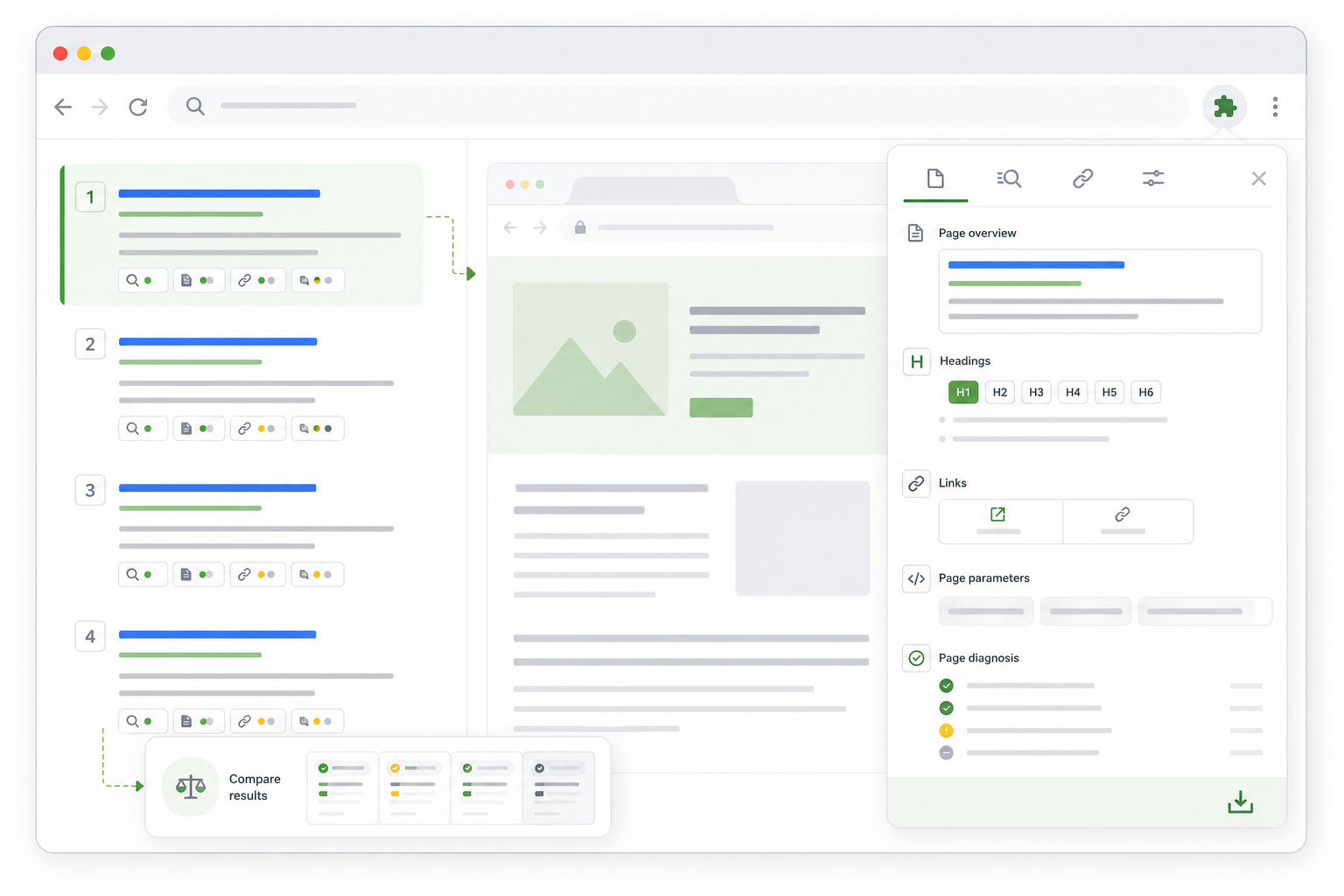Select the H4 heading filter
The image size is (1344, 896).
1073,392
